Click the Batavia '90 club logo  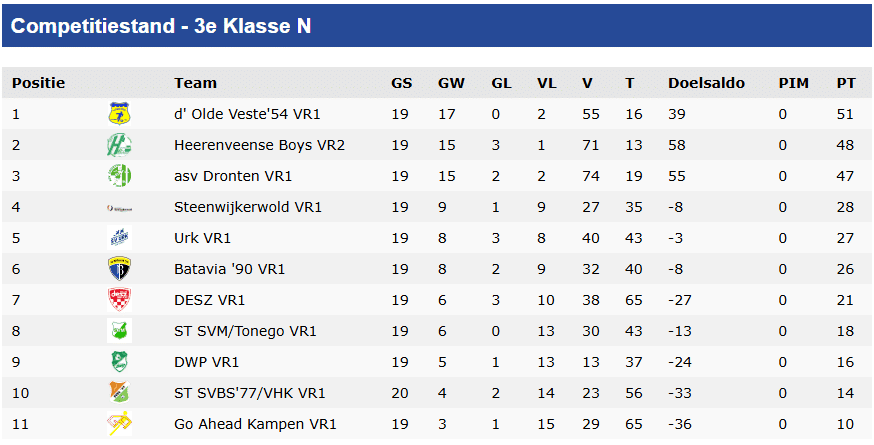[119, 269]
